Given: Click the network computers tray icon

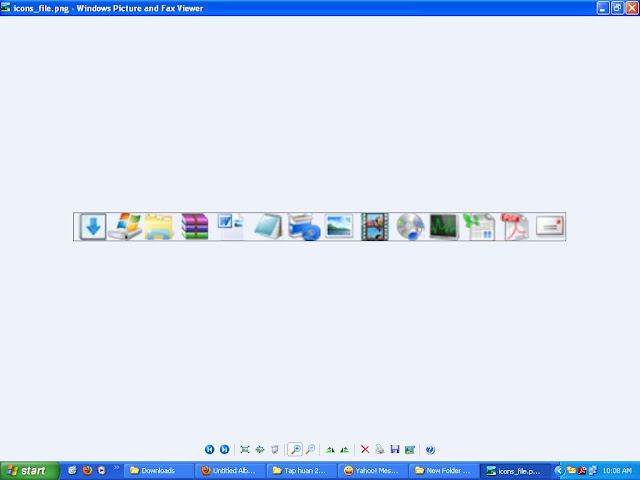Looking at the screenshot, I should point(593,471).
